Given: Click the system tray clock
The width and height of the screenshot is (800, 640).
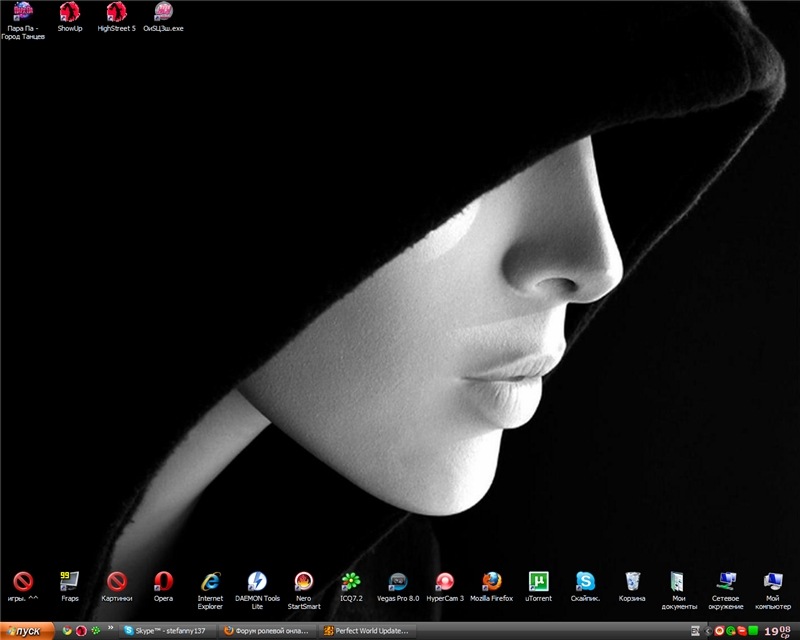Looking at the screenshot, I should click(x=776, y=631).
